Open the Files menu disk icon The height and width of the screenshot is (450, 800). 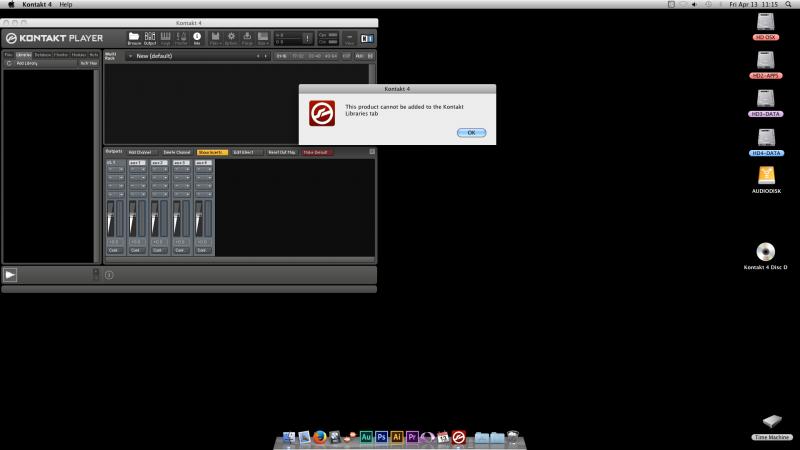pyautogui.click(x=215, y=38)
